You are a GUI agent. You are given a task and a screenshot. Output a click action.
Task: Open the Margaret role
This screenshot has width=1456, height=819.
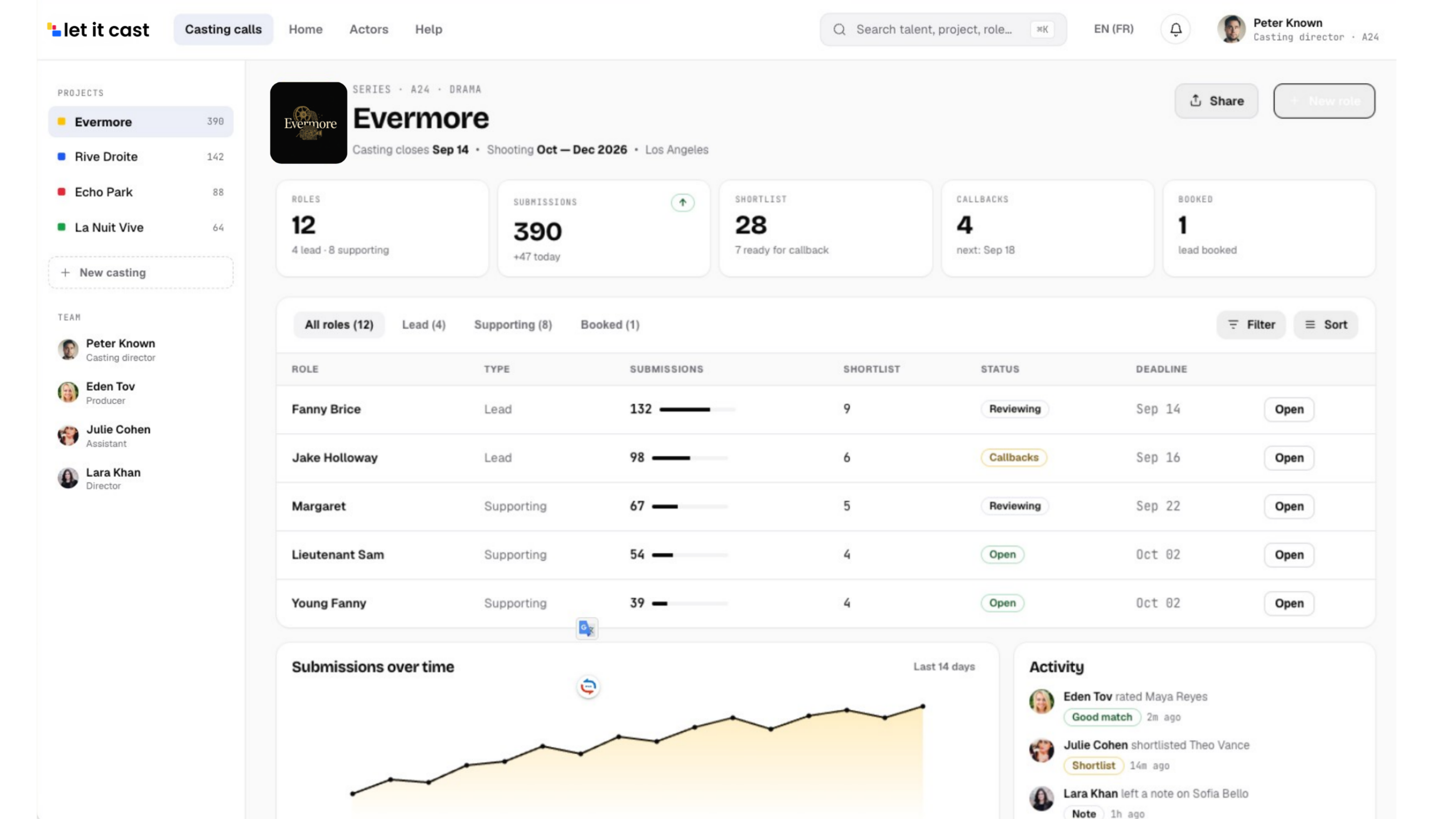click(1288, 506)
